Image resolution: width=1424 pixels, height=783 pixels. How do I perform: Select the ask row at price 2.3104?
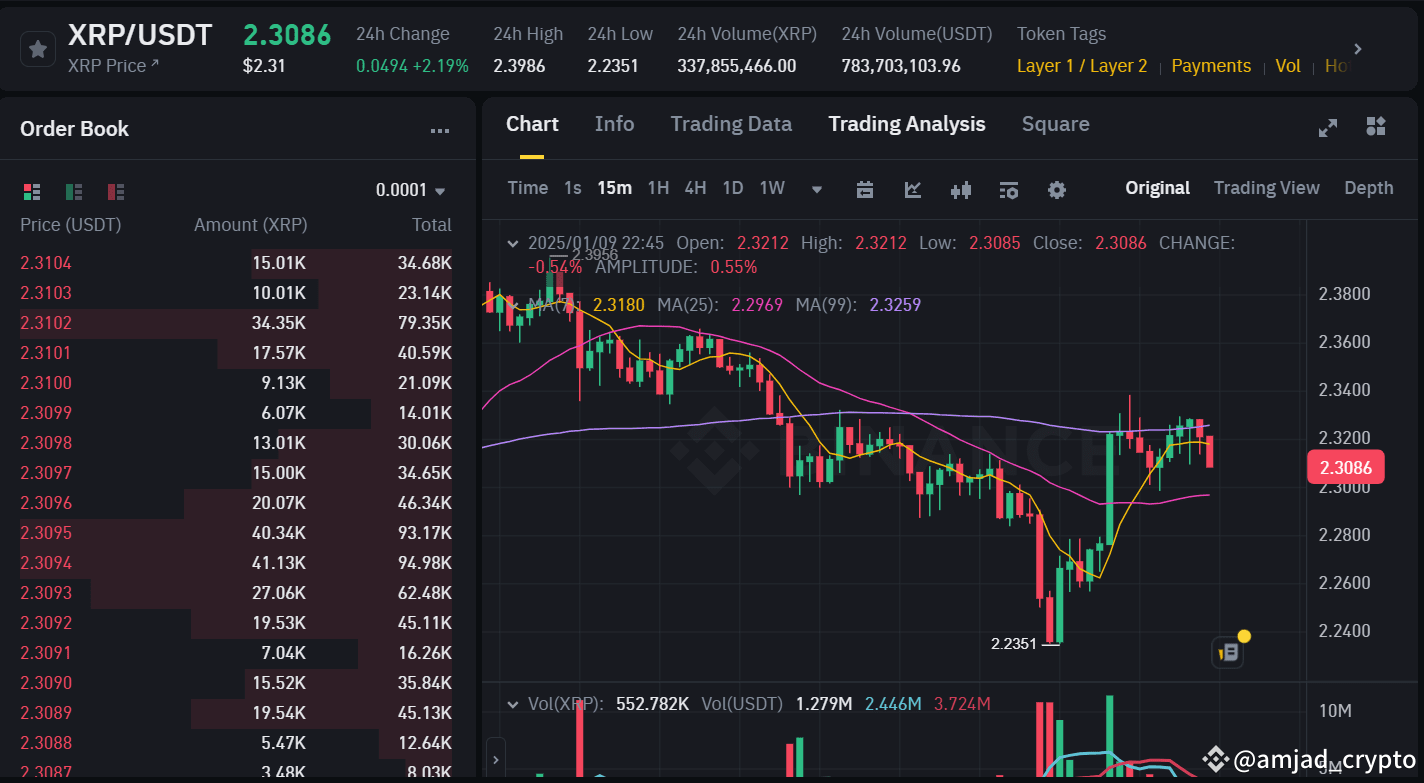tap(236, 263)
